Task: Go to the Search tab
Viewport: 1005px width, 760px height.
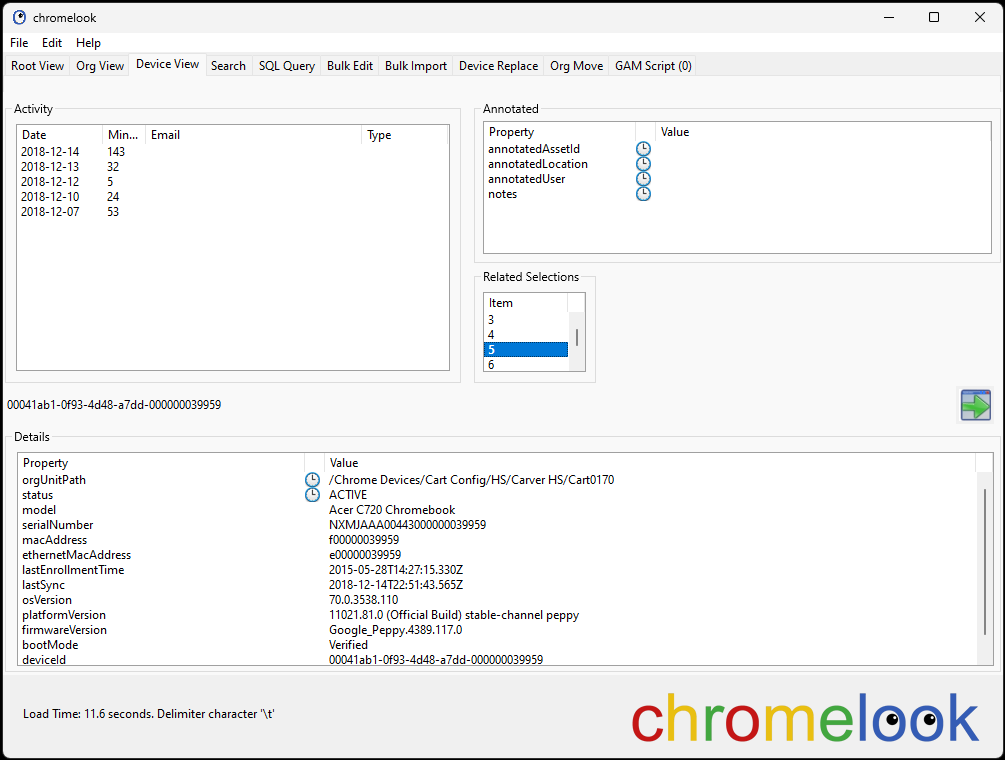Action: 228,66
